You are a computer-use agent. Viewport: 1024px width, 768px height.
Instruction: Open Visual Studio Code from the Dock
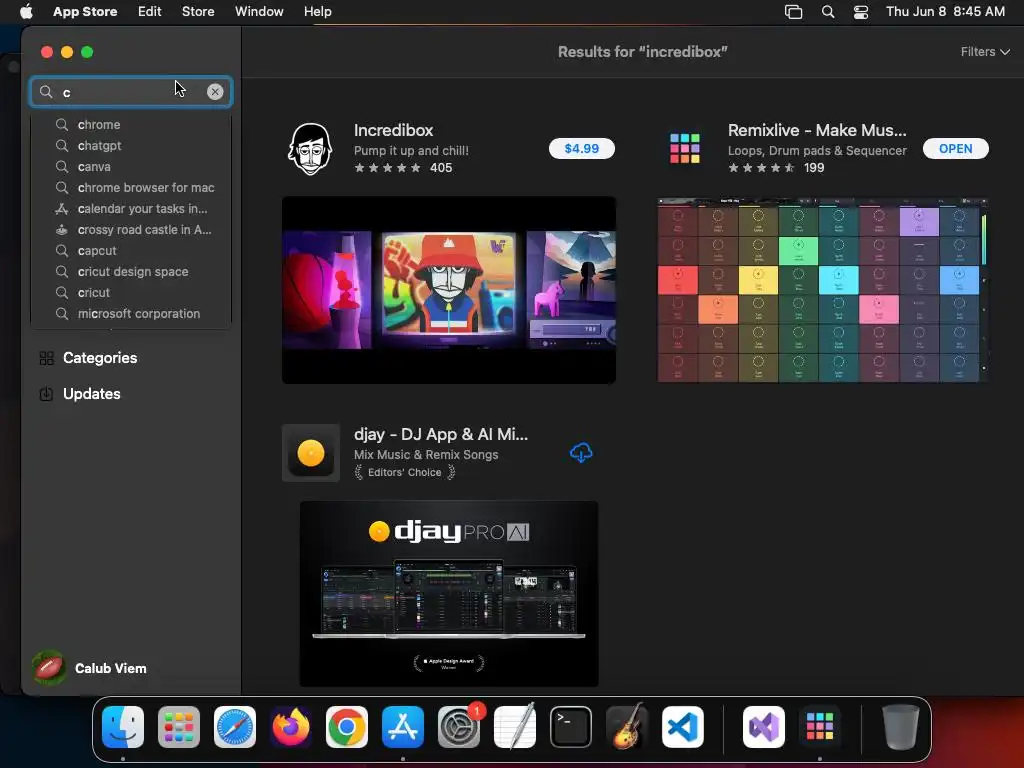[683, 726]
